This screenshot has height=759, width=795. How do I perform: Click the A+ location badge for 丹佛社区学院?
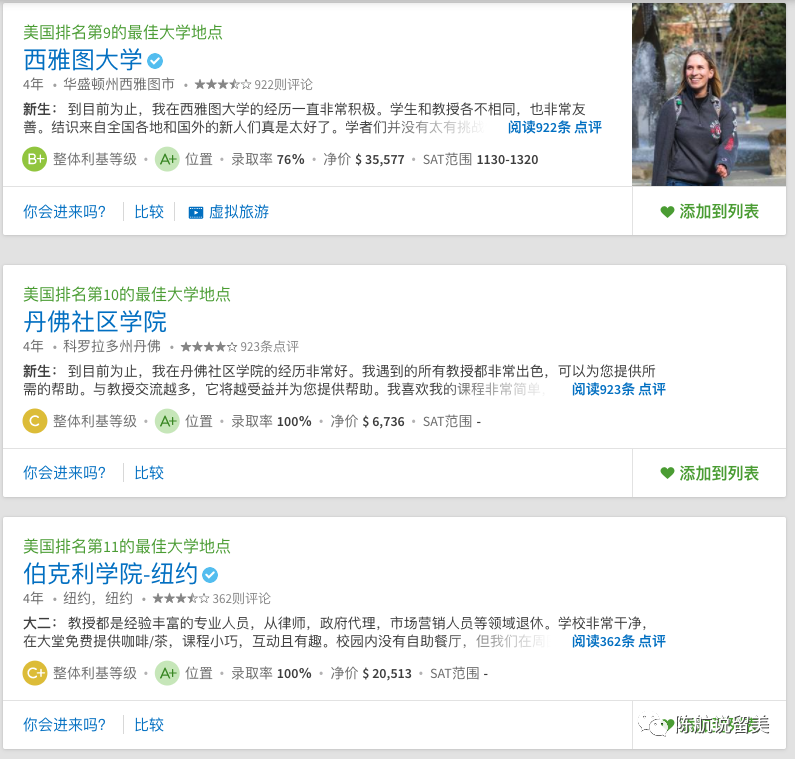(167, 421)
